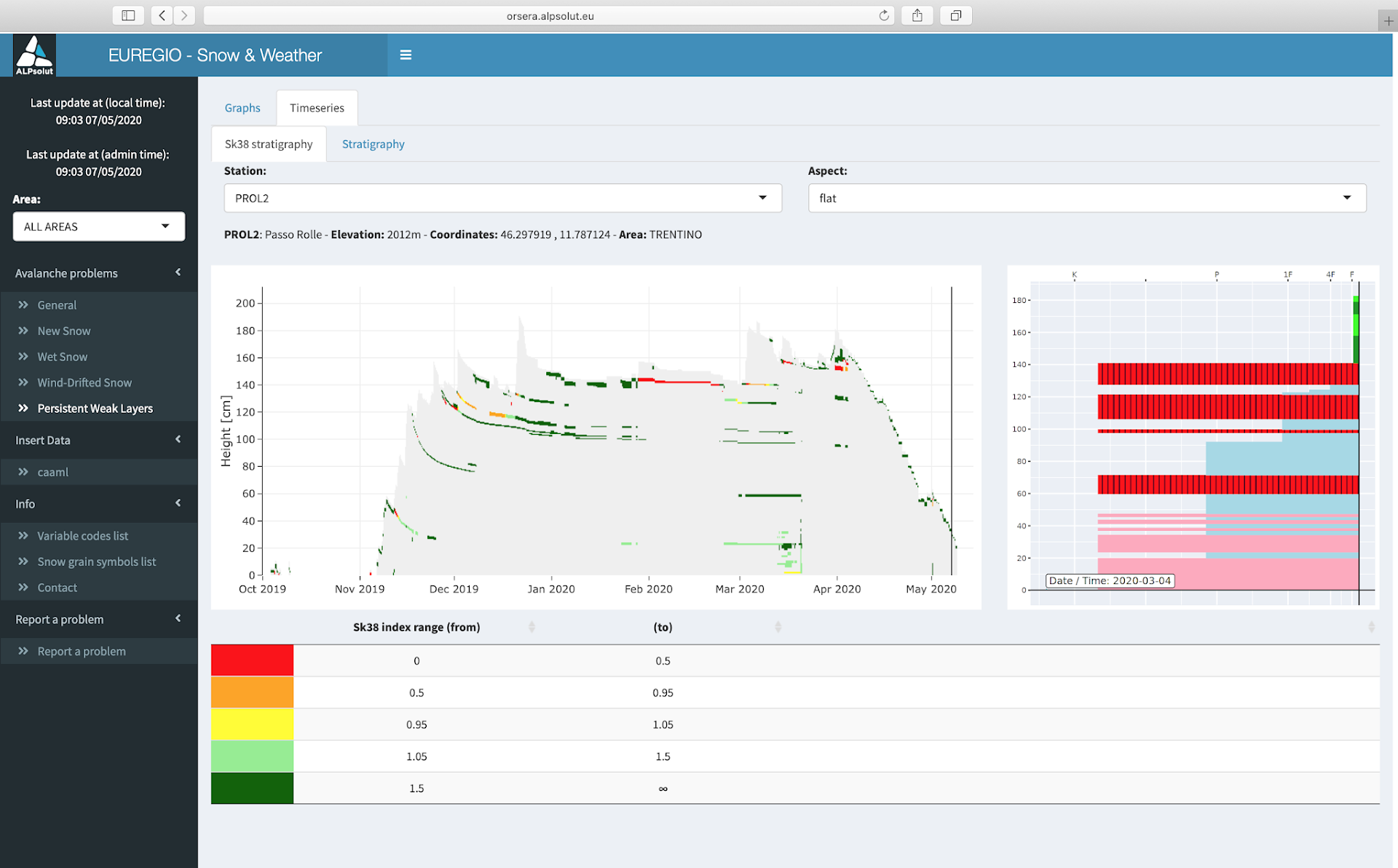This screenshot has width=1398, height=868.
Task: Switch to the Stratigraphy tab
Action: click(374, 144)
